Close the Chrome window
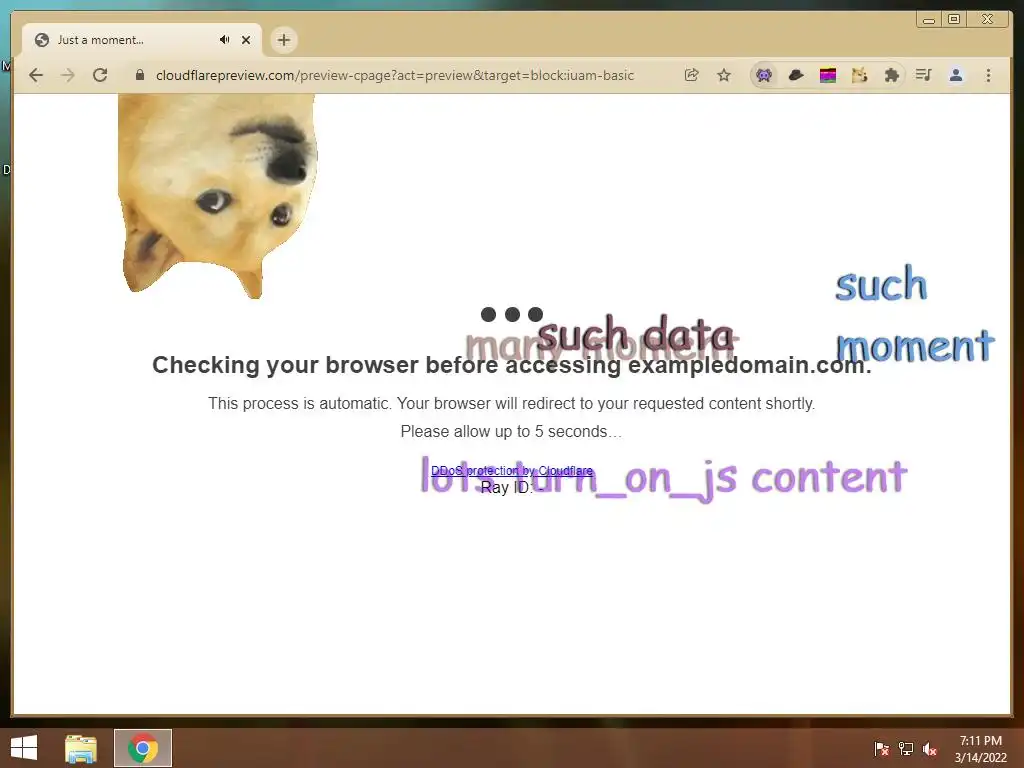The height and width of the screenshot is (768, 1024). tap(988, 20)
